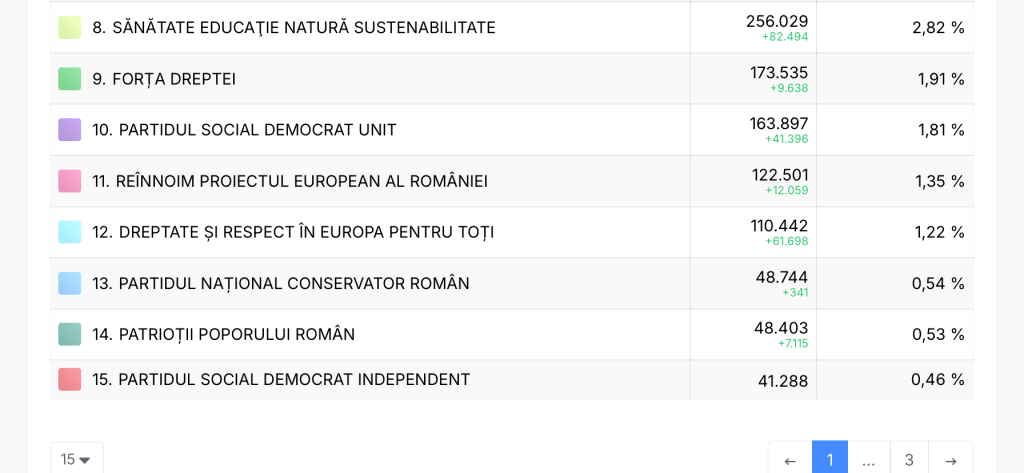Click green swatch beside FORȚA DREPTEI

[x=70, y=78]
